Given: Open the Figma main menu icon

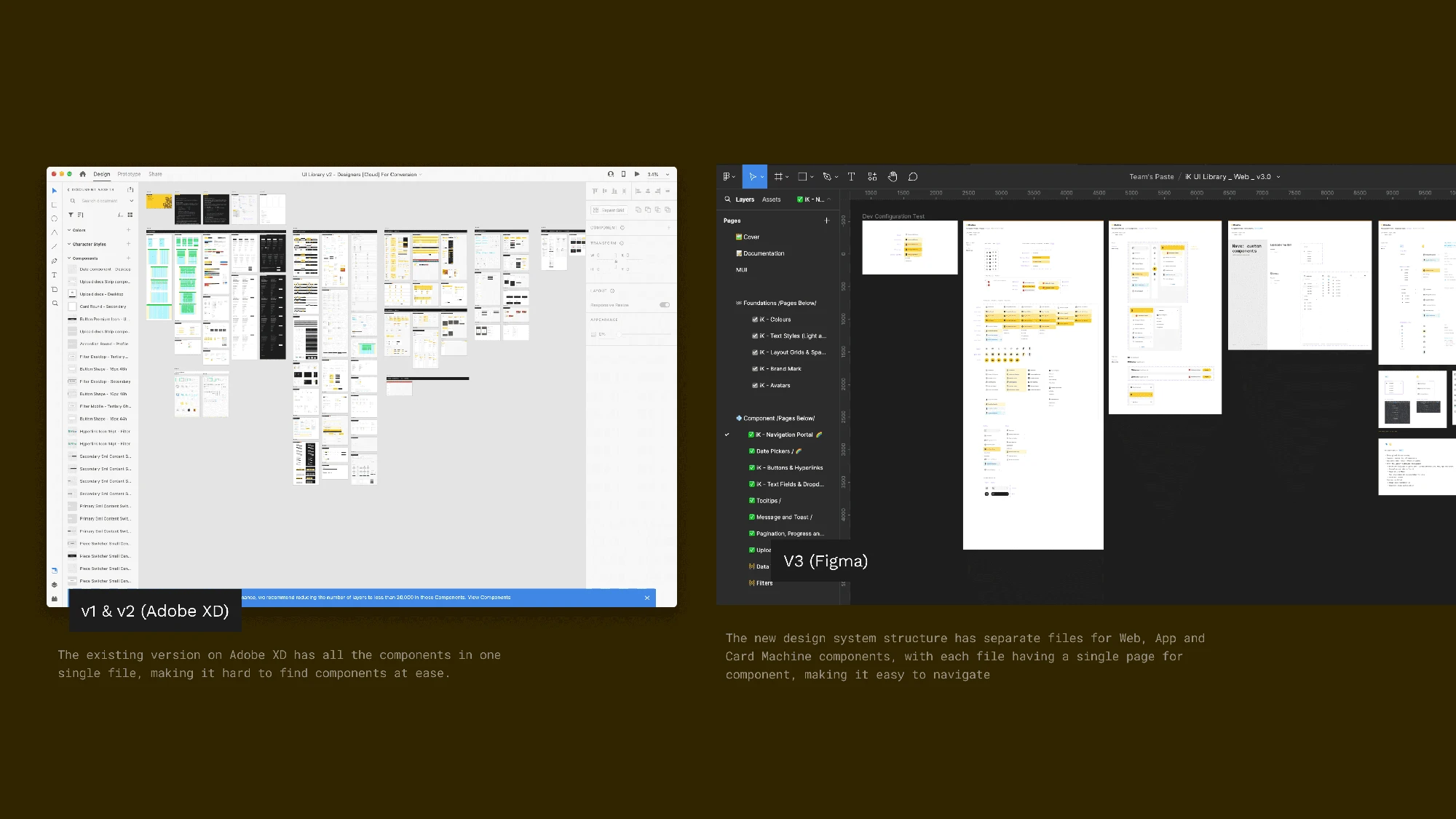Looking at the screenshot, I should pyautogui.click(x=726, y=177).
